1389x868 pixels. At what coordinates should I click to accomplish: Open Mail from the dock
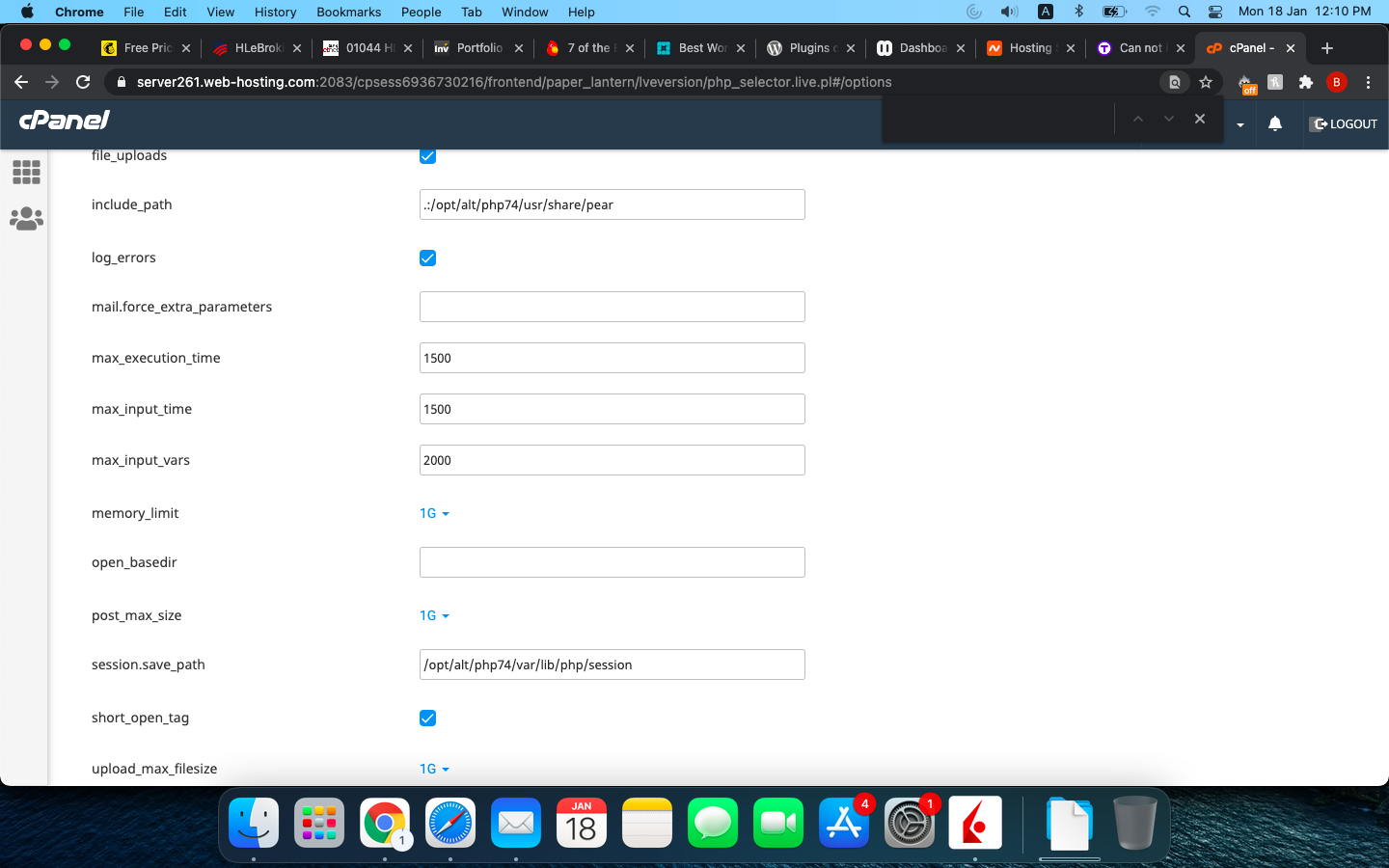(516, 823)
